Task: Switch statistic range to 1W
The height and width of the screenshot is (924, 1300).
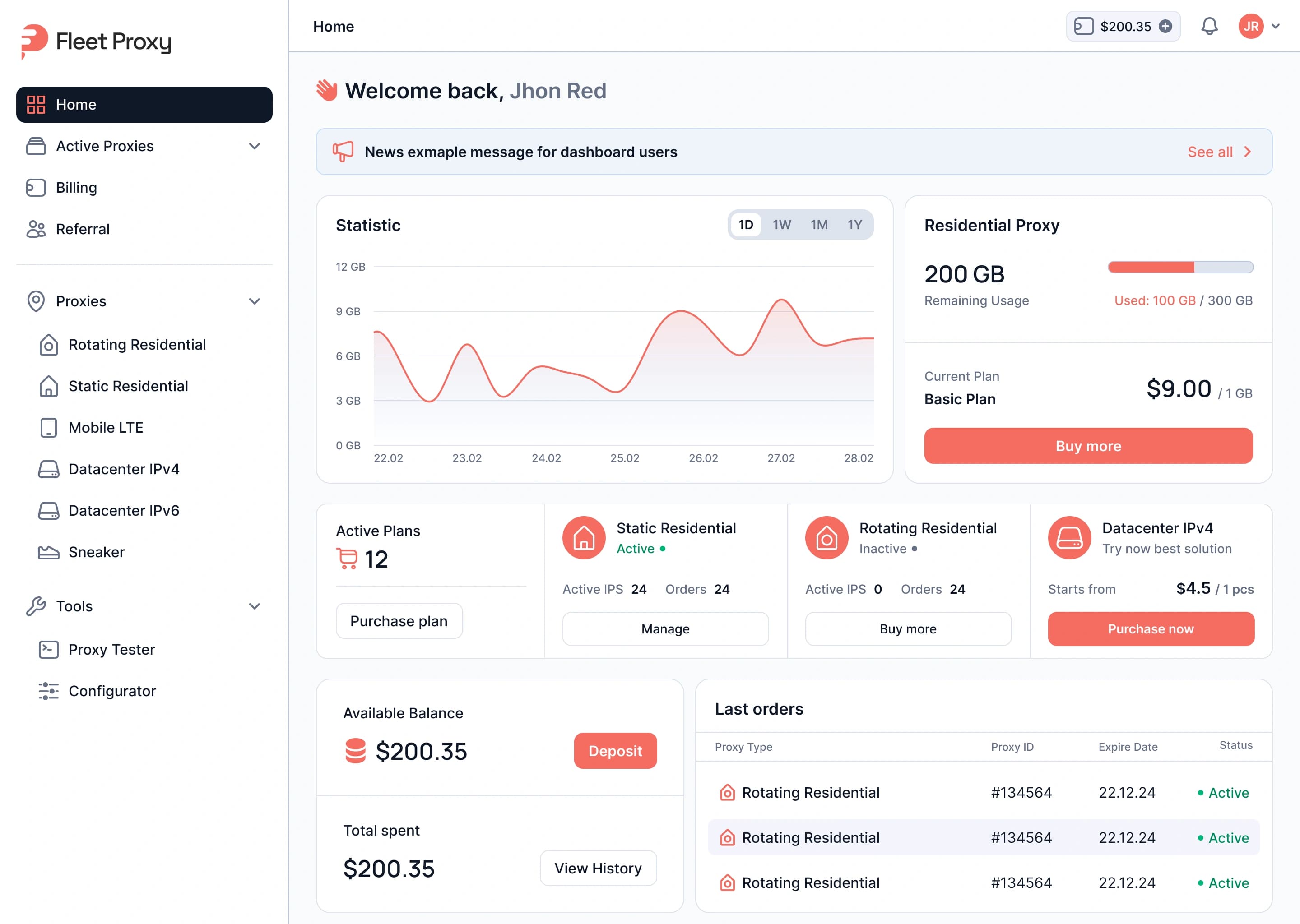Action: [x=781, y=225]
